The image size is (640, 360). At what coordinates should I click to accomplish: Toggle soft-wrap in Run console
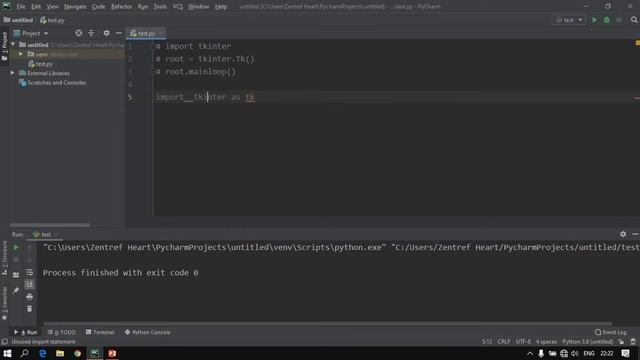(x=29, y=272)
